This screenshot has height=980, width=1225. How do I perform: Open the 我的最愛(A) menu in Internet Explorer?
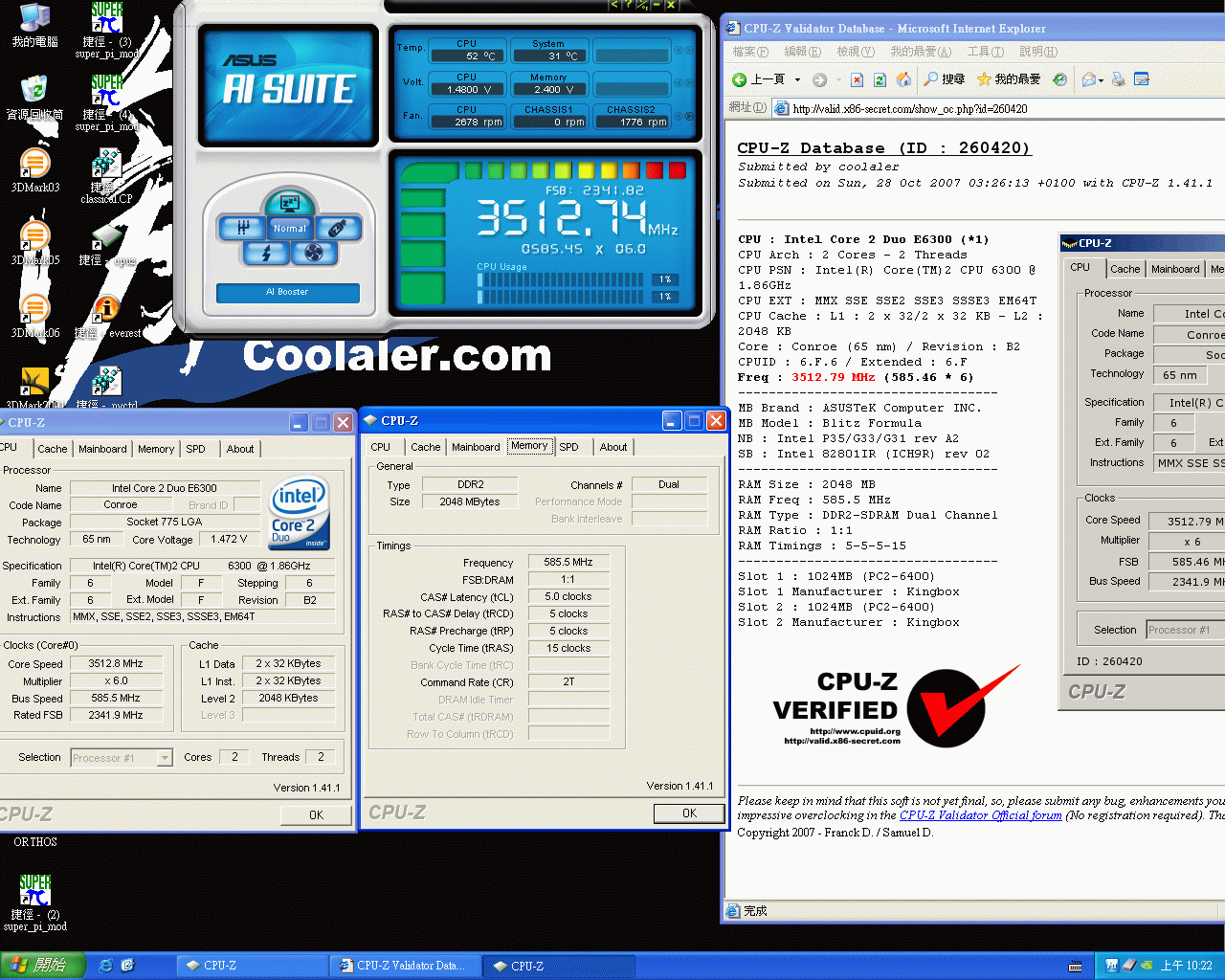tap(921, 52)
